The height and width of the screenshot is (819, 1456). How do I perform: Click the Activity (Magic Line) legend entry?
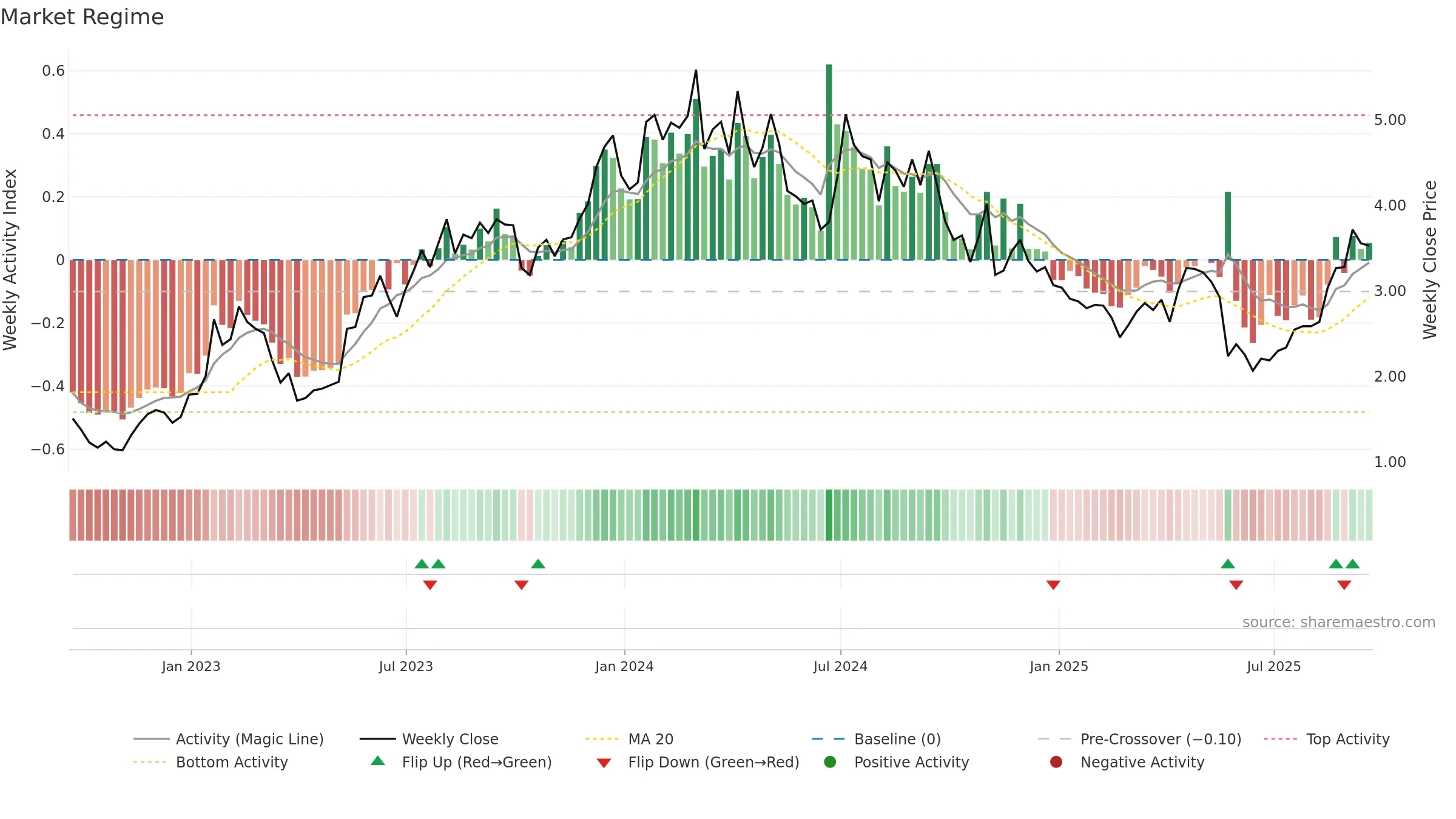coord(229,739)
